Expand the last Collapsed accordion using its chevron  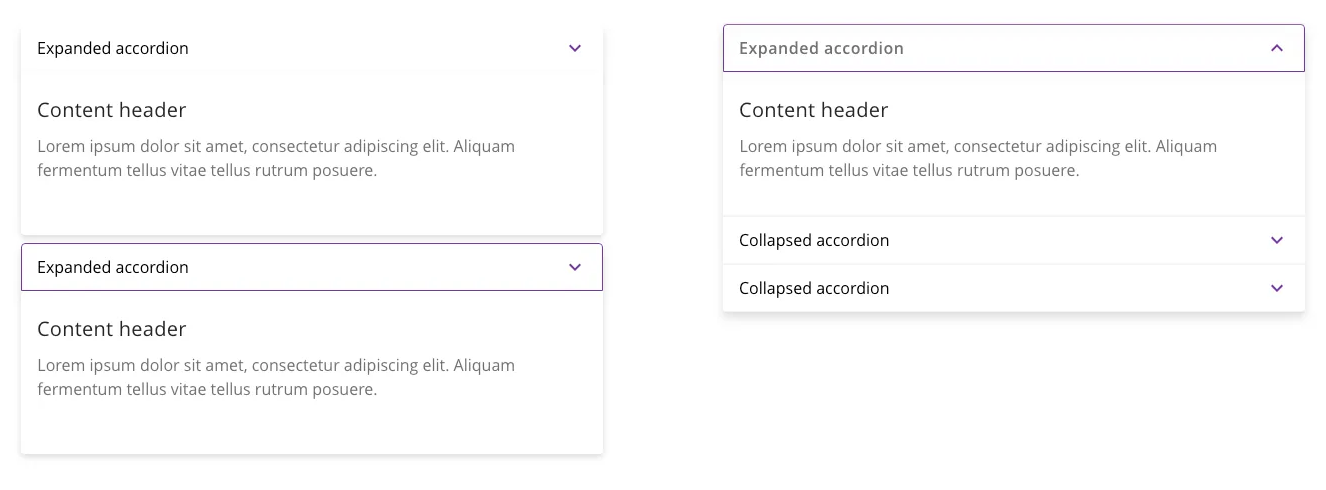[x=1276, y=288]
